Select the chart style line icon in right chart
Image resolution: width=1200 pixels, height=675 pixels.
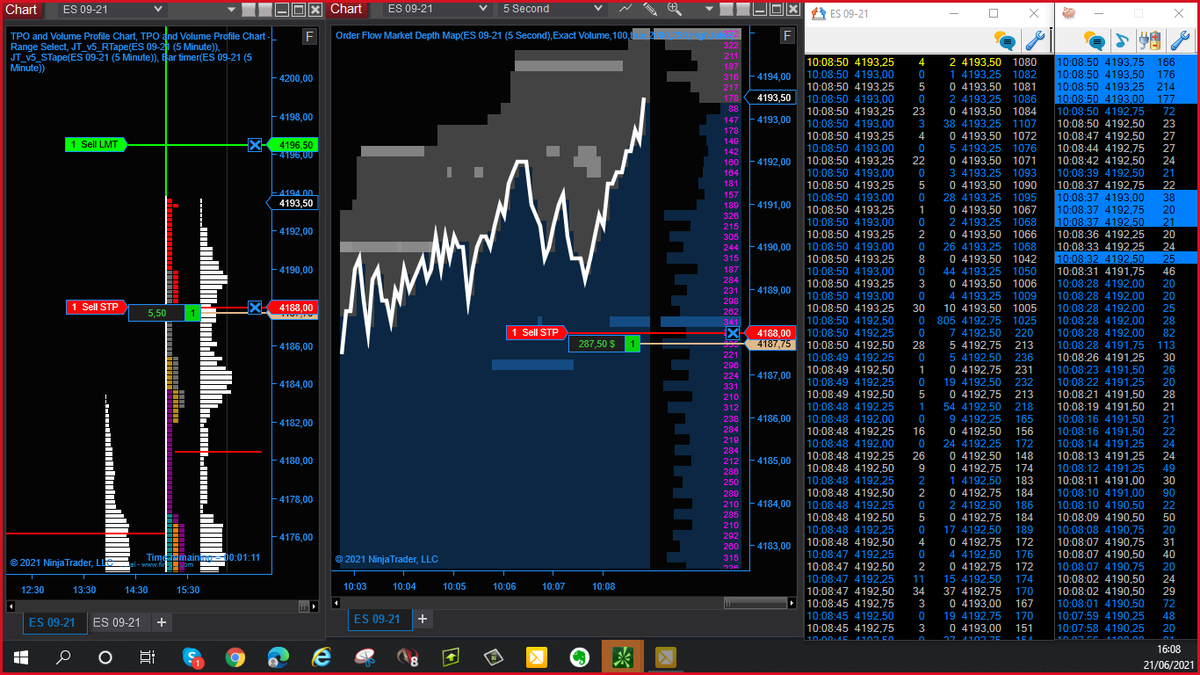[625, 9]
